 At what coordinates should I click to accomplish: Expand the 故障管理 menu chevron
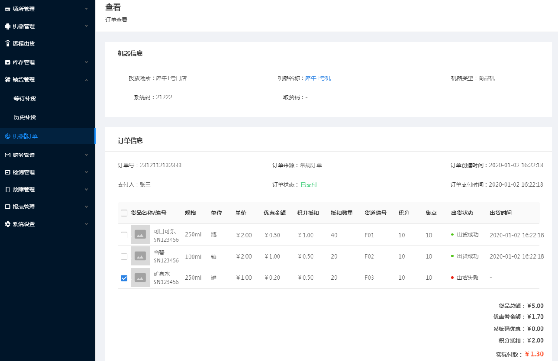86,189
